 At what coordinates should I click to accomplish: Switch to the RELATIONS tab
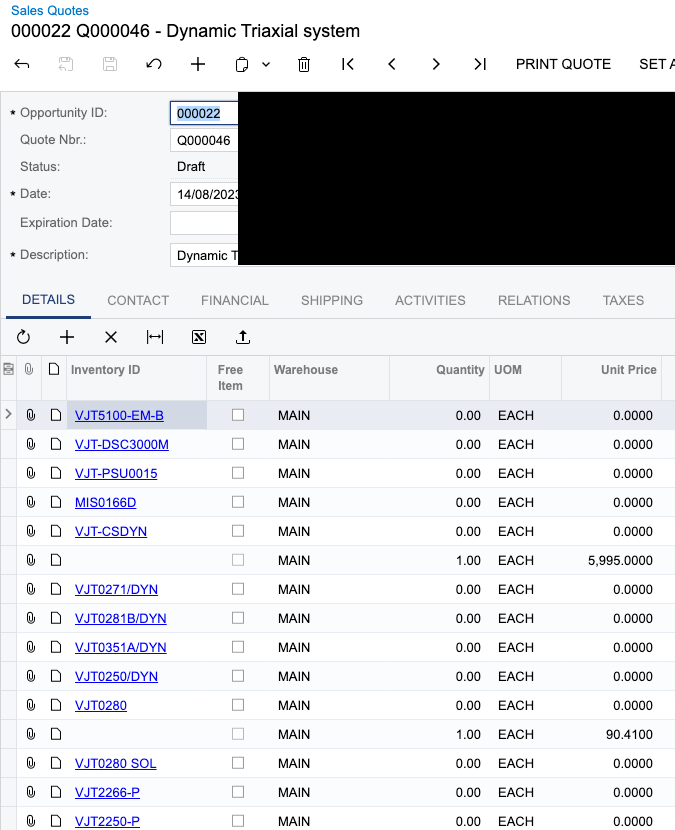[x=534, y=300]
